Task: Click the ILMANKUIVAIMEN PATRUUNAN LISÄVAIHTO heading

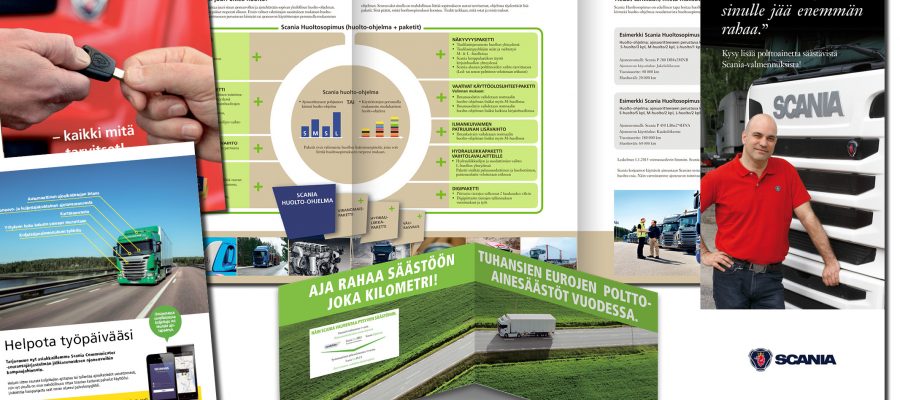Action: coord(478,125)
